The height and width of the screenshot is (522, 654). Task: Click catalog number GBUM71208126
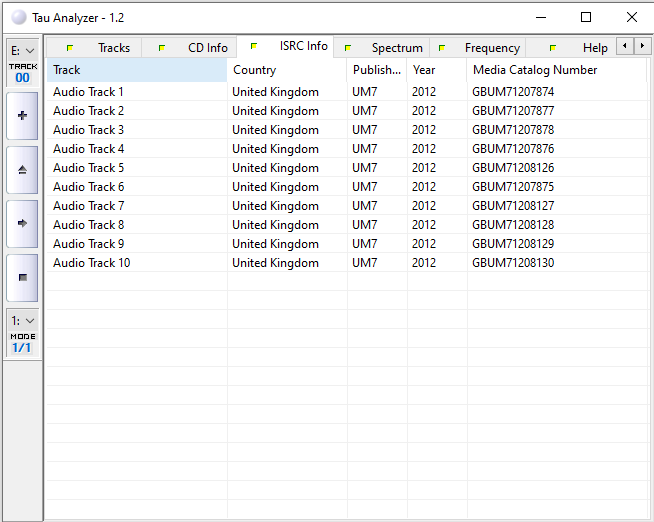[513, 168]
